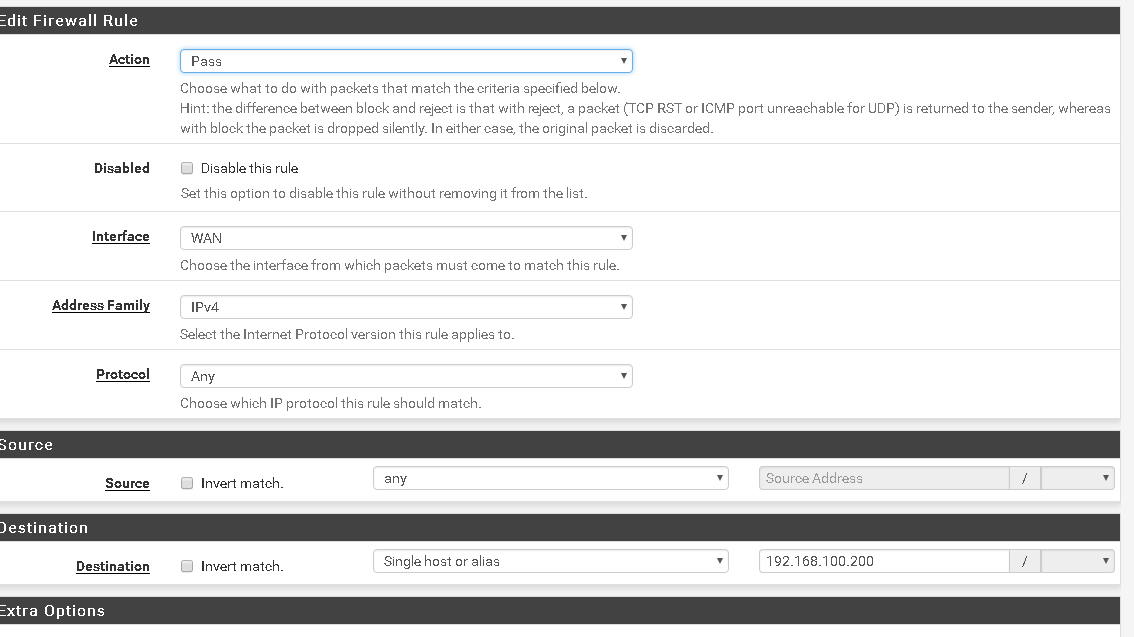Open the Source subnet mask dropdown
Image resolution: width=1134 pixels, height=637 pixels.
click(x=1078, y=478)
